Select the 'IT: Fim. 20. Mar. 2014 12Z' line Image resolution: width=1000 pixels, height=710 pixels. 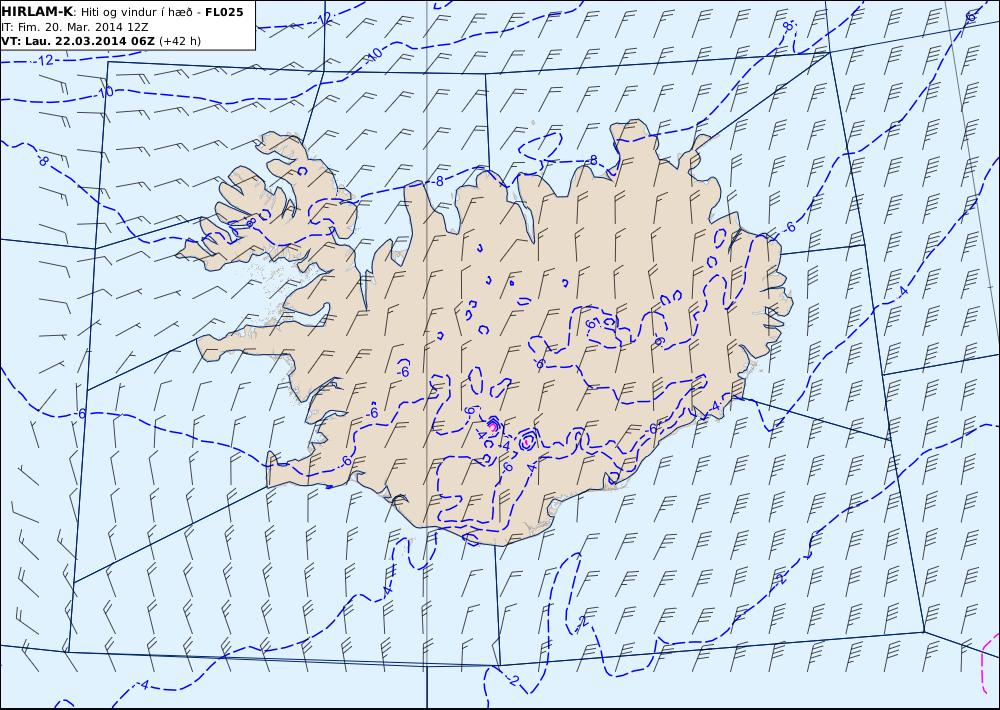pyautogui.click(x=75, y=27)
